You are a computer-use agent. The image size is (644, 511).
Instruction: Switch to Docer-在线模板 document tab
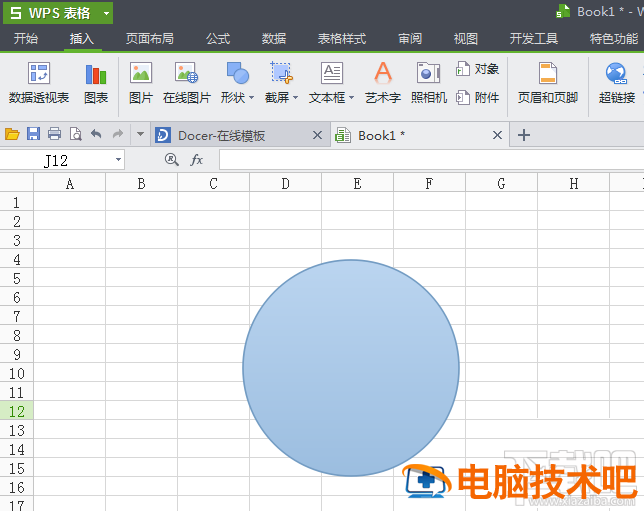(x=240, y=135)
